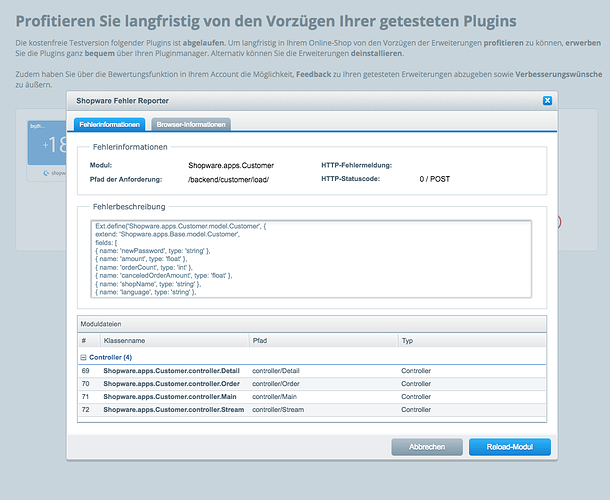
Task: Click the controller/Stream path cell
Action: pos(278,410)
